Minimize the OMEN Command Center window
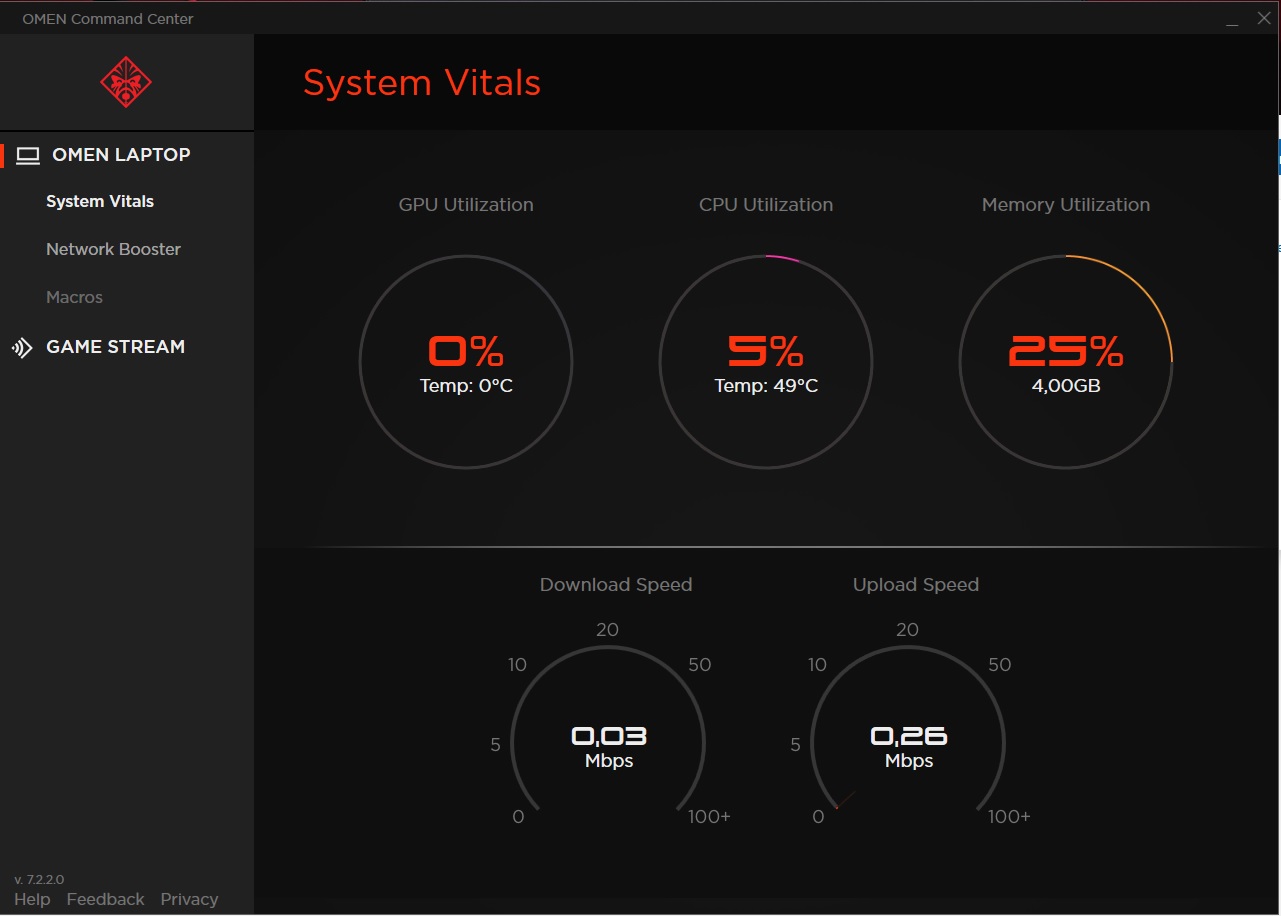1281x916 pixels. pos(1231,19)
